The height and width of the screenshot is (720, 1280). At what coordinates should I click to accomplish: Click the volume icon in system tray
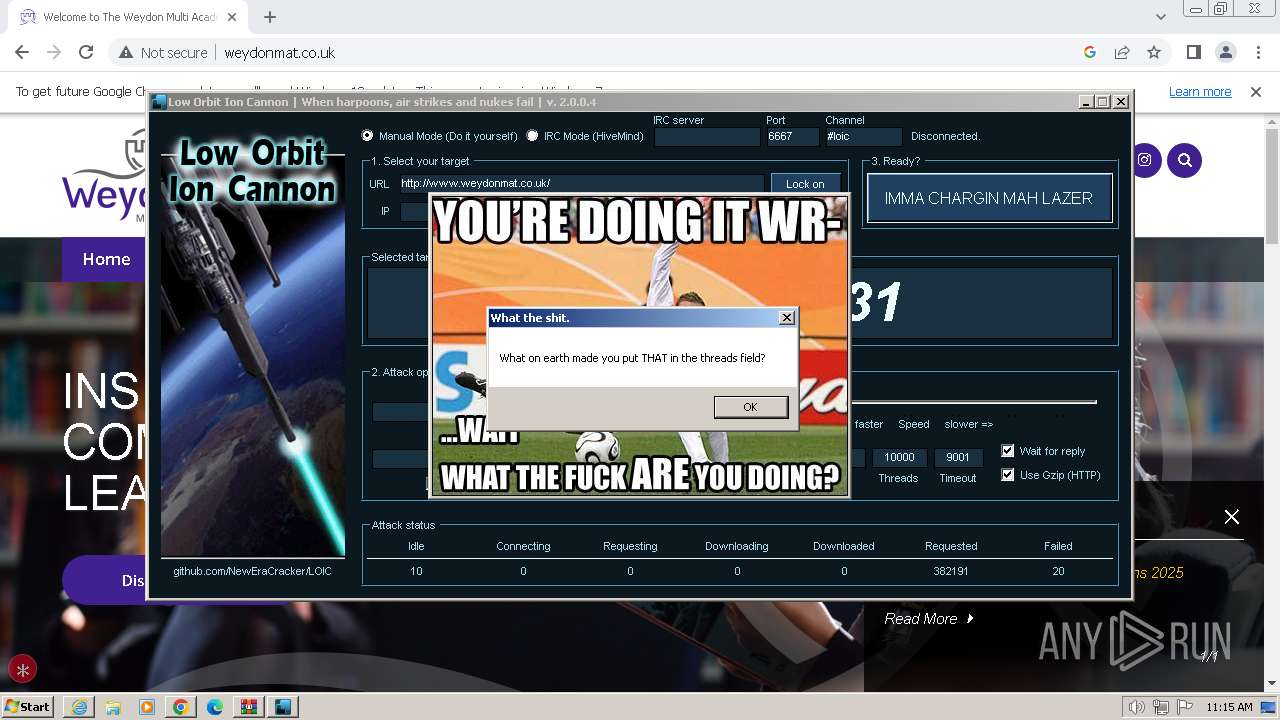tap(1136, 707)
